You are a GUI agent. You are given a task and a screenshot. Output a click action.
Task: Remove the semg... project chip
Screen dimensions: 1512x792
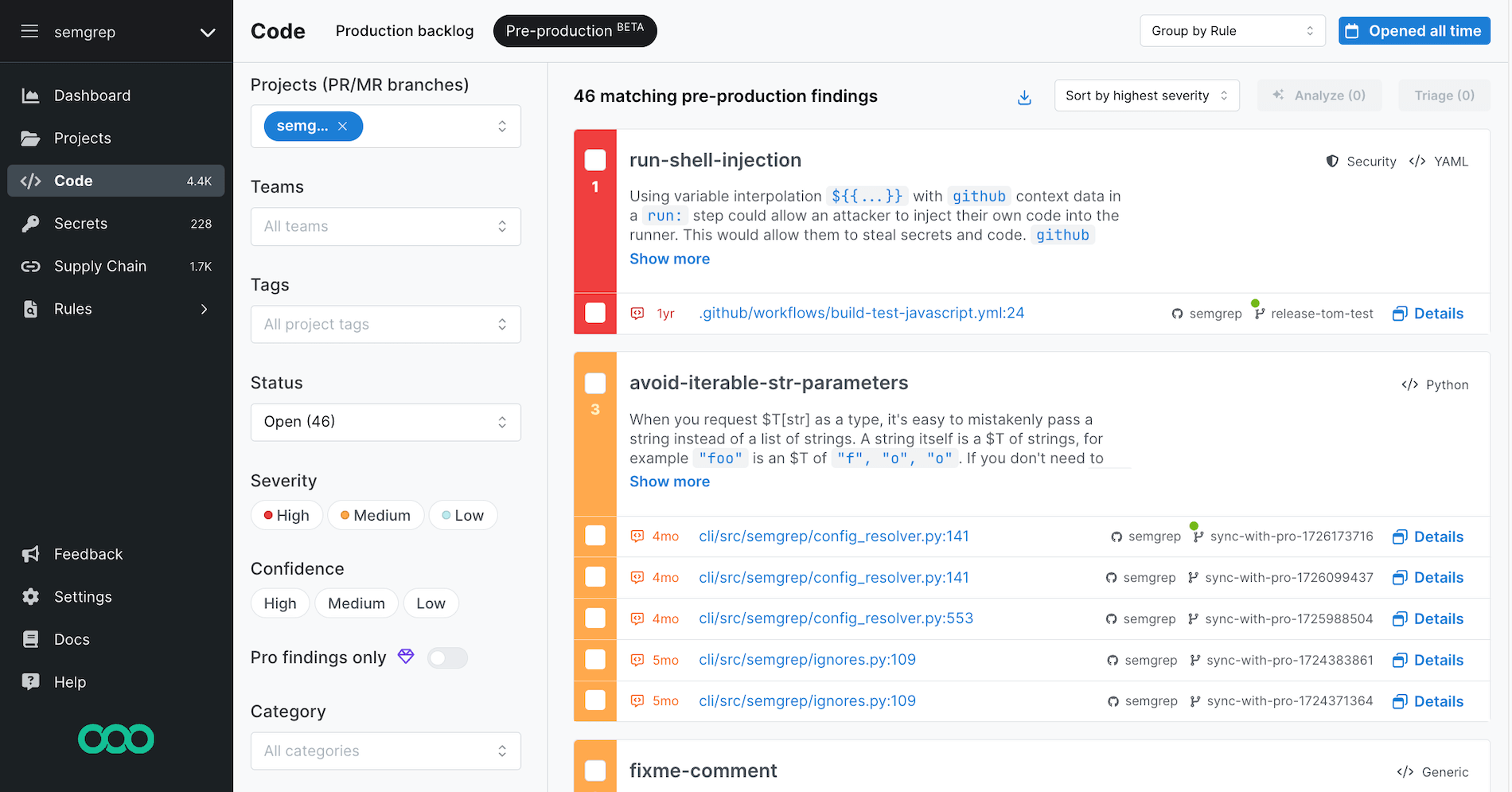tap(342, 126)
